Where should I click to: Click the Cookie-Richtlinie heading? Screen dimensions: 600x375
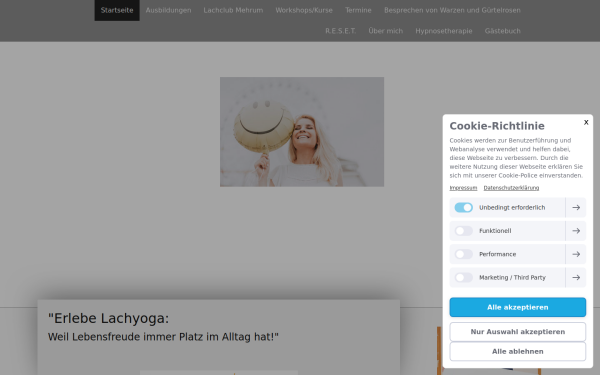[497, 126]
